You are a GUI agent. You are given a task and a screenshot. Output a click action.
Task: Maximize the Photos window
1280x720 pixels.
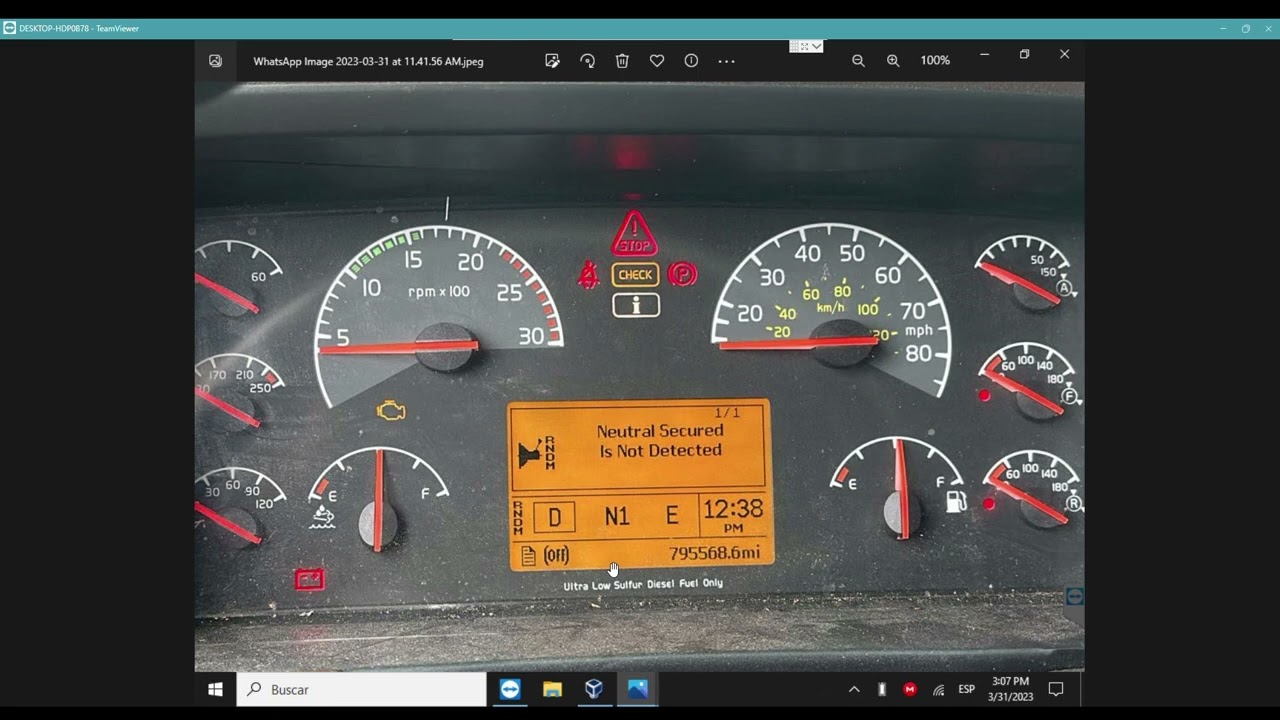click(x=1024, y=54)
